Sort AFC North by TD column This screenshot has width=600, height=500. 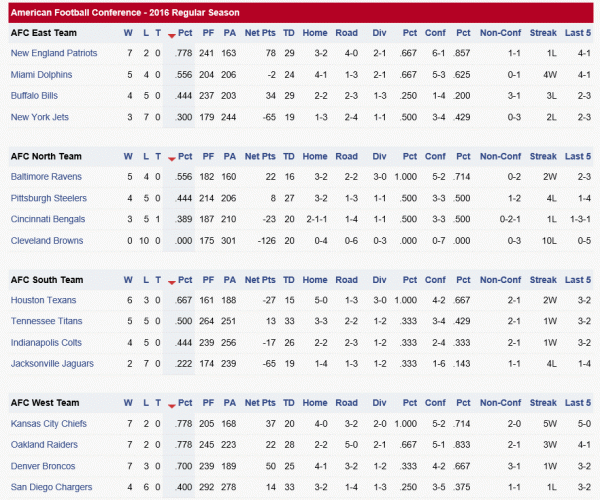[x=289, y=156]
